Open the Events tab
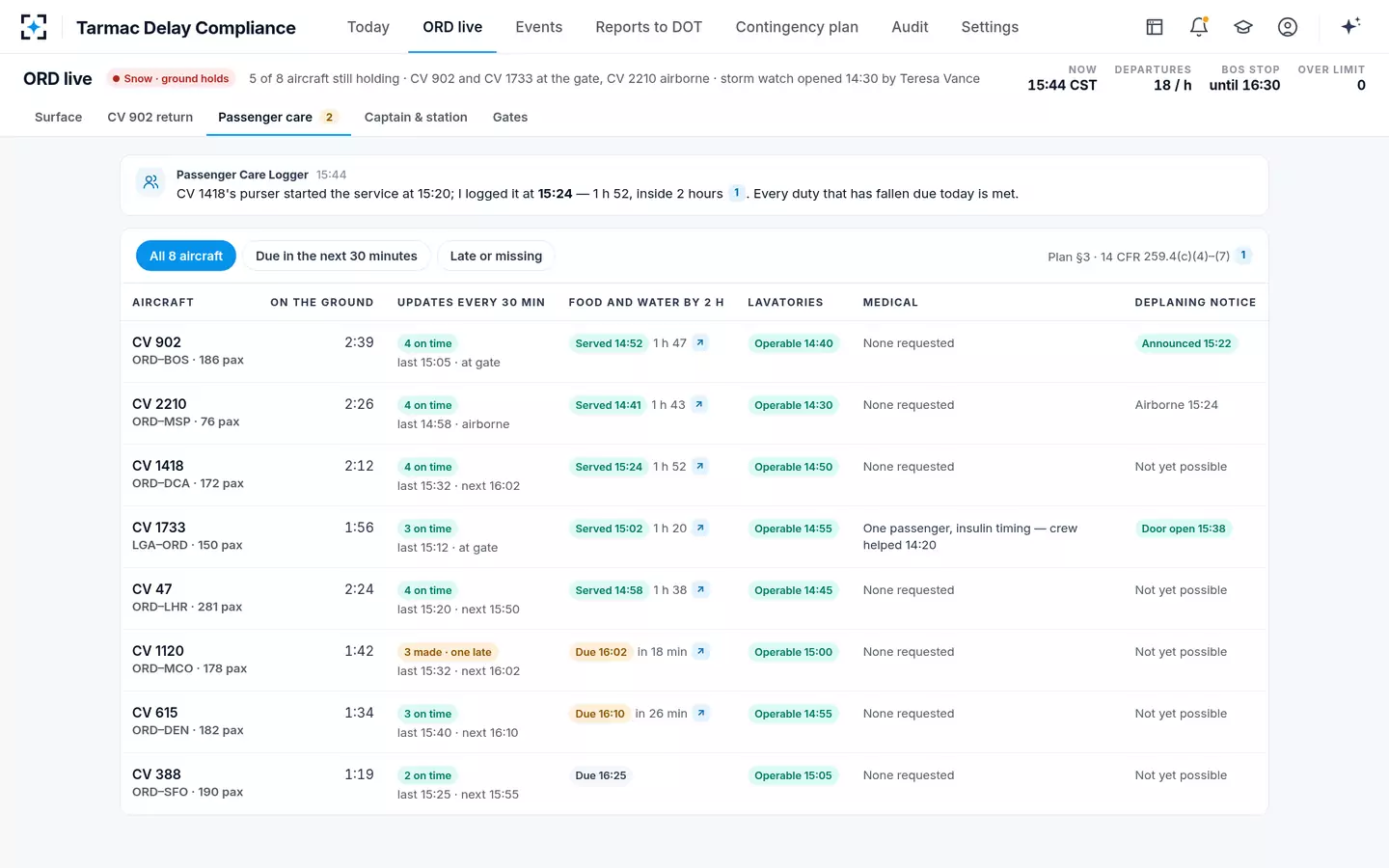Screen dimensions: 1389x868 tap(539, 27)
